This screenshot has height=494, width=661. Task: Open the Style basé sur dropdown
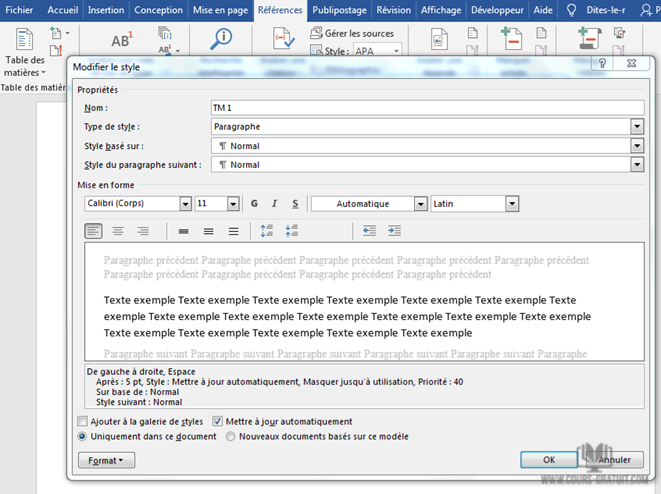click(x=637, y=146)
